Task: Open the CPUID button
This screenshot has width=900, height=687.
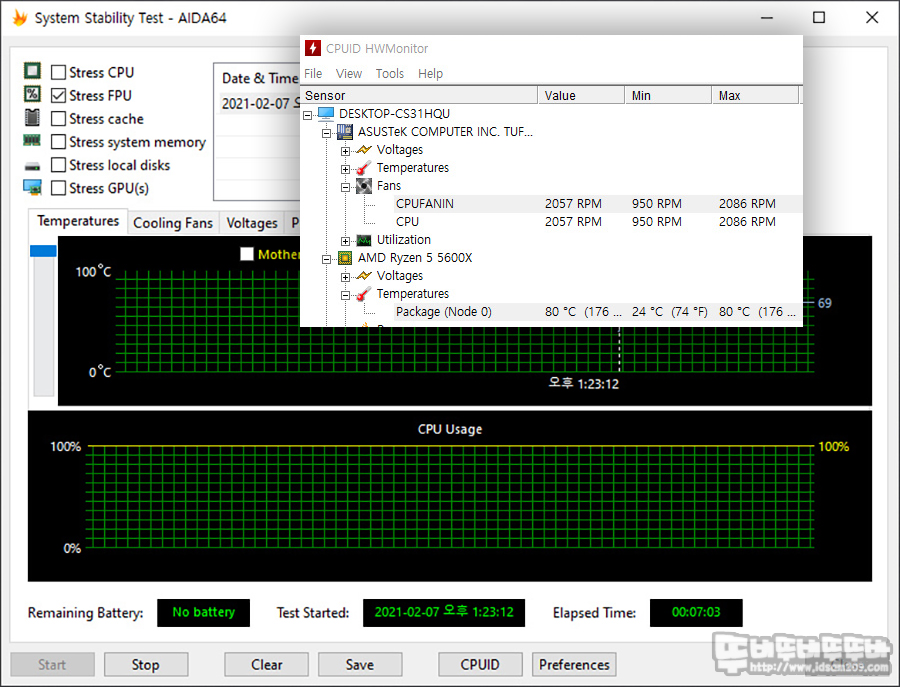Action: 480,665
